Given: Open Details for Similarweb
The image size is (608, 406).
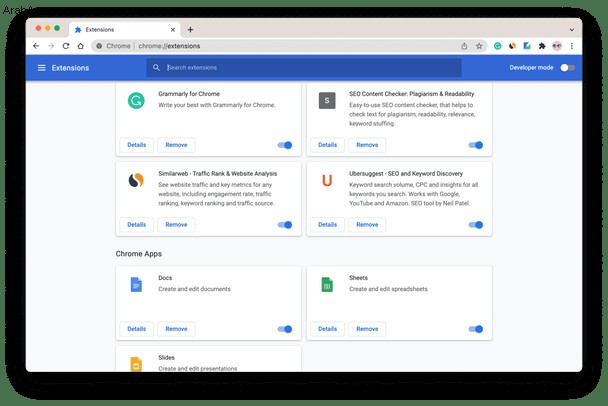Looking at the screenshot, I should click(x=136, y=225).
